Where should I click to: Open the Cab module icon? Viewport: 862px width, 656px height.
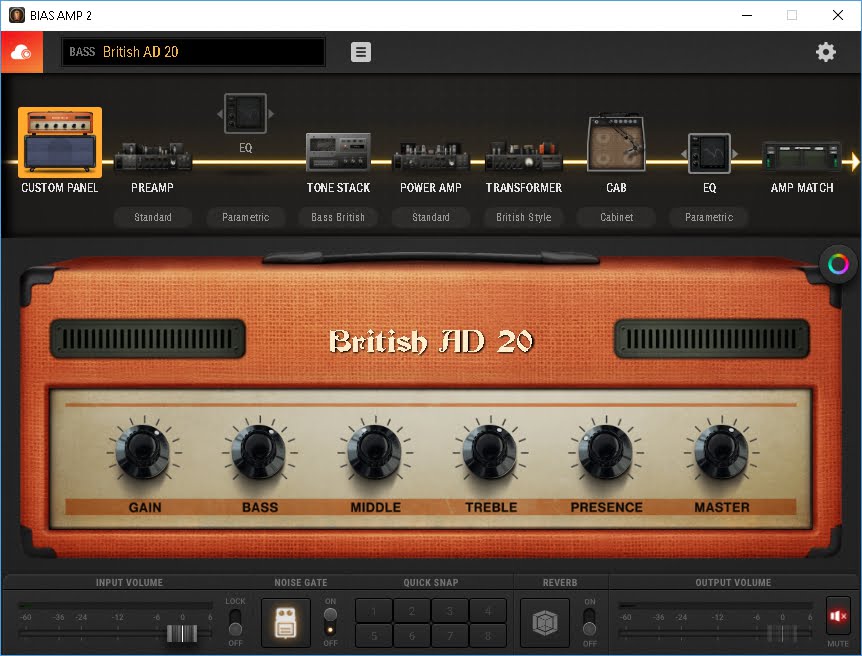point(616,143)
